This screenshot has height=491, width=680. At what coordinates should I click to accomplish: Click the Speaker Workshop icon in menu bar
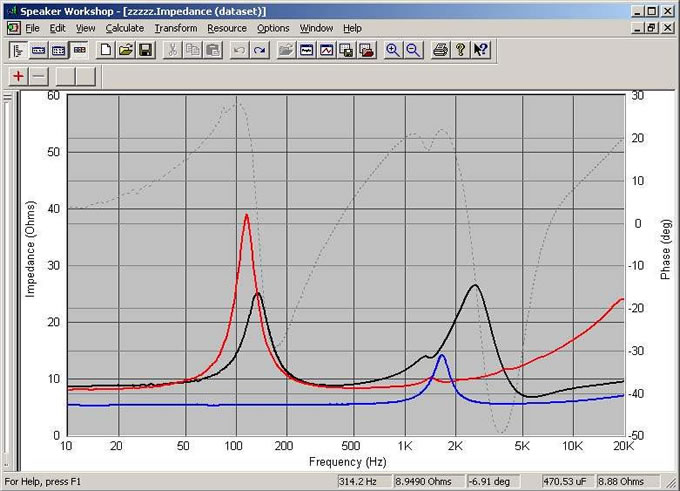tap(13, 28)
